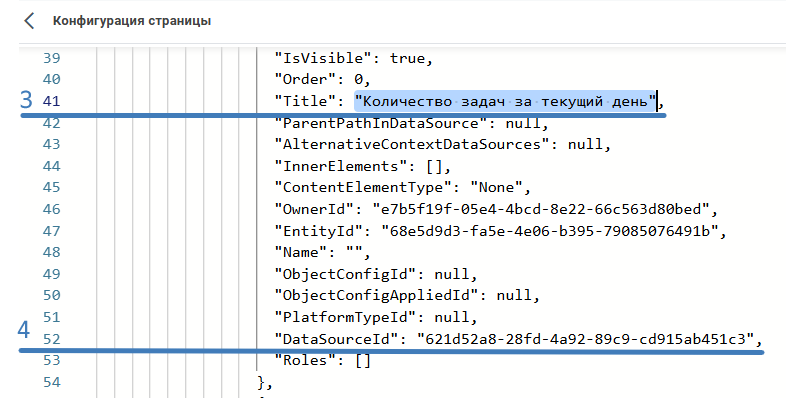Click the null value of PlatformTypeId
This screenshot has width=786, height=398.
452,317
